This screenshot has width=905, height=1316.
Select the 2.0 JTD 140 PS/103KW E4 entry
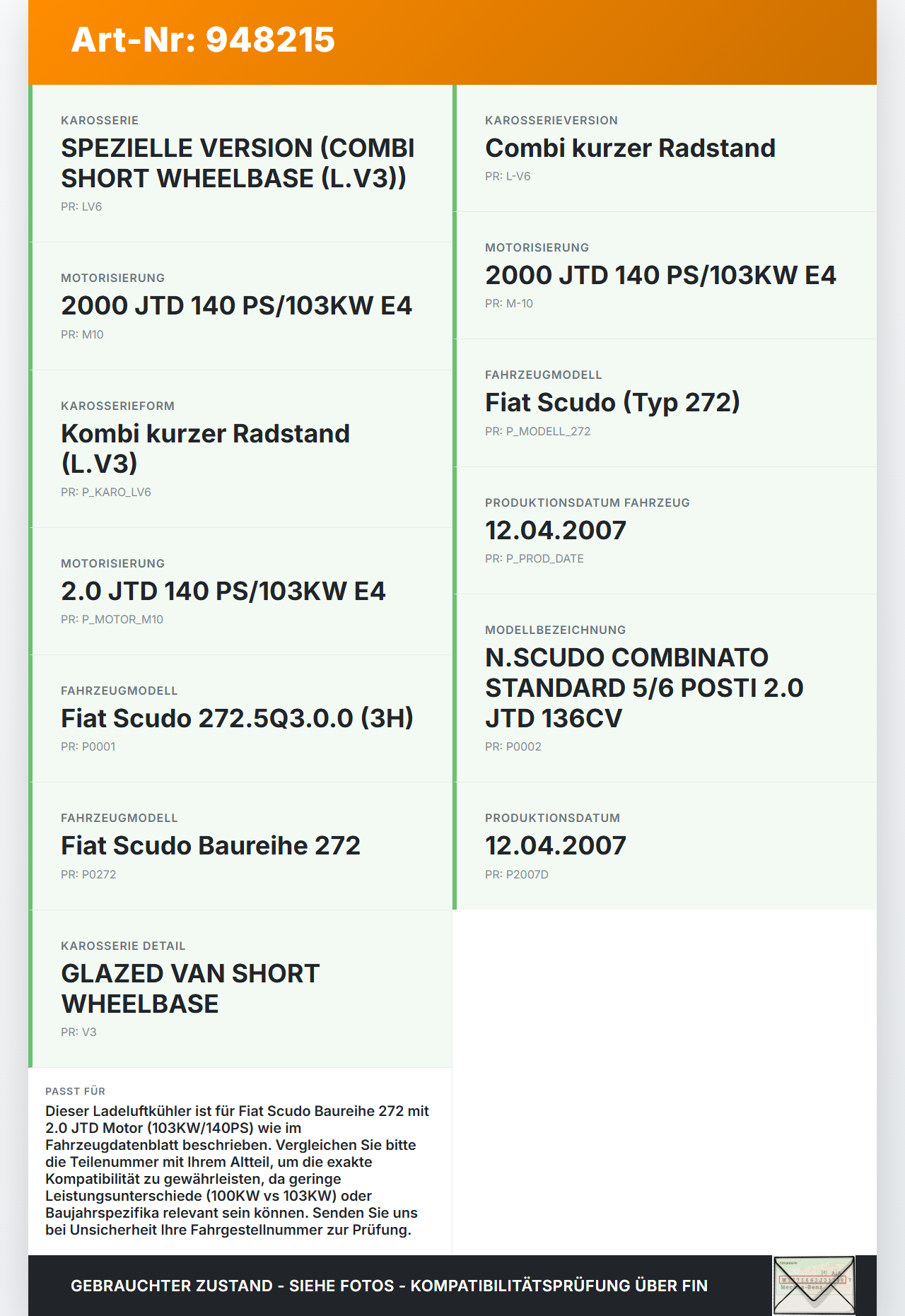point(223,591)
